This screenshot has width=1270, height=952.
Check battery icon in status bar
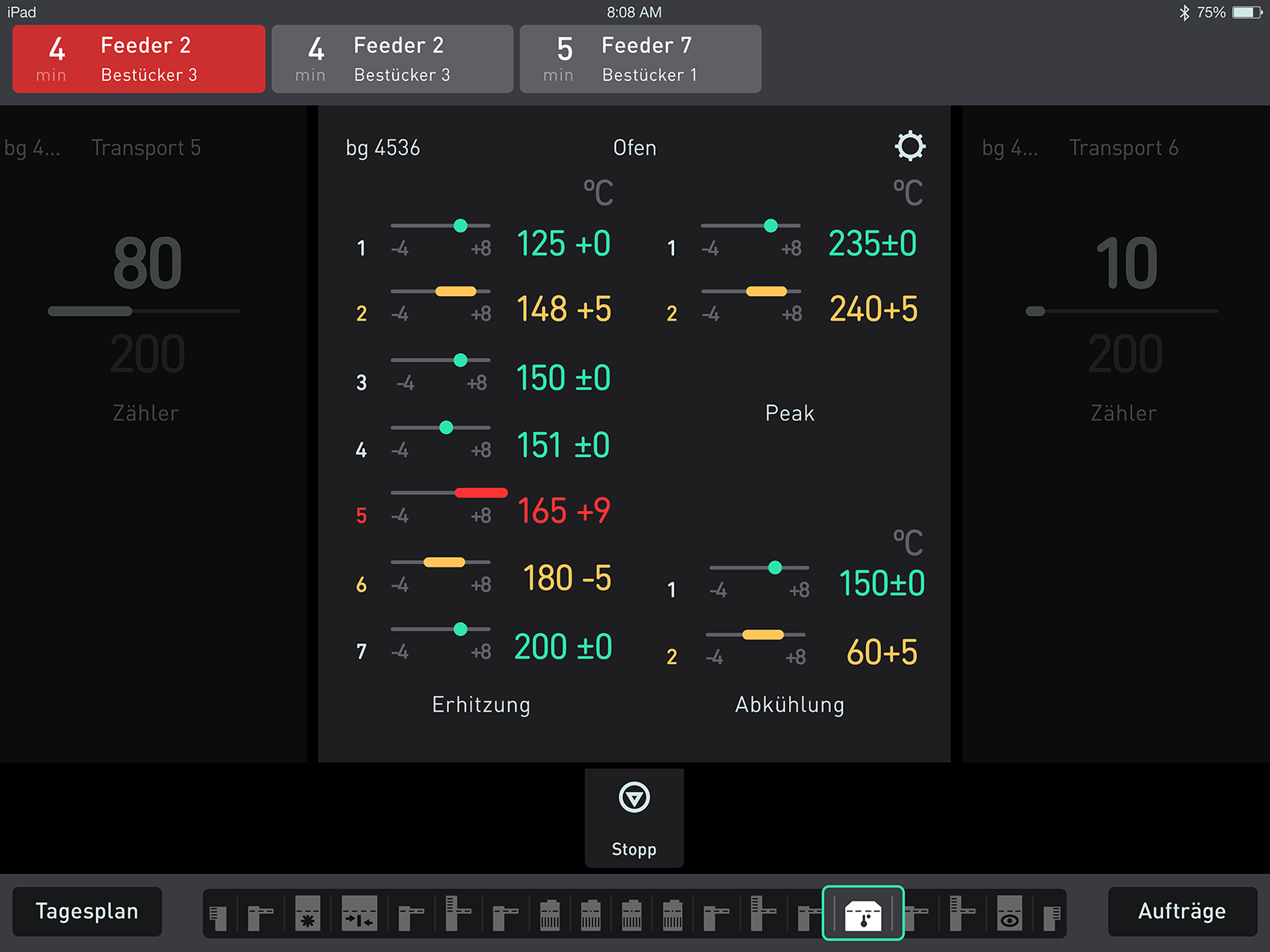(x=1247, y=13)
